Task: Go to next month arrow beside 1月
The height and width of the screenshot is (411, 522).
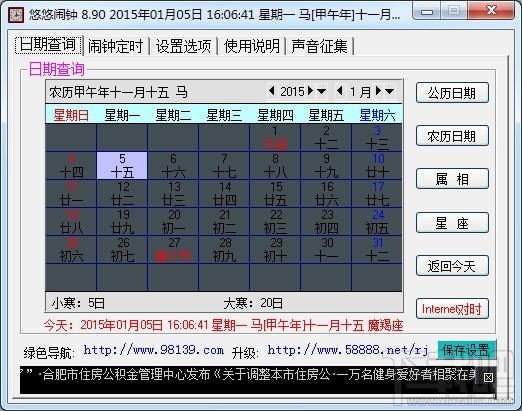Action: click(378, 91)
